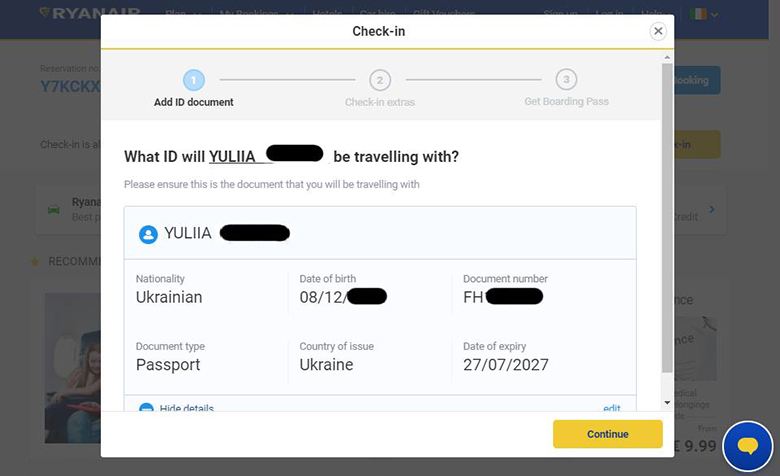Click the step 3 circle icon
The width and height of the screenshot is (780, 476).
(566, 80)
